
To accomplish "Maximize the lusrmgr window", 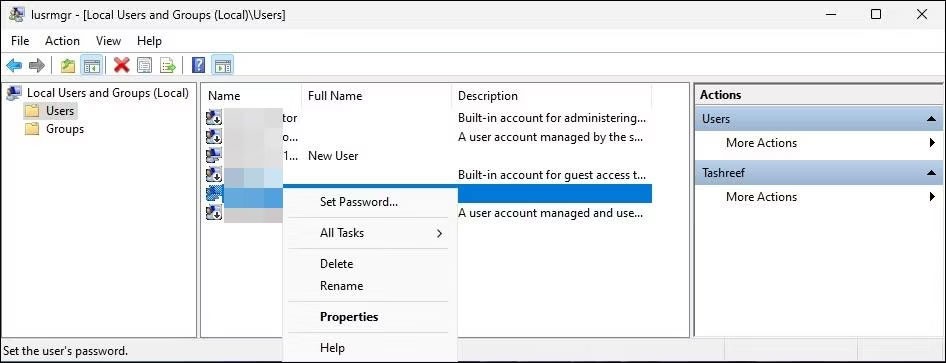I will 876,14.
